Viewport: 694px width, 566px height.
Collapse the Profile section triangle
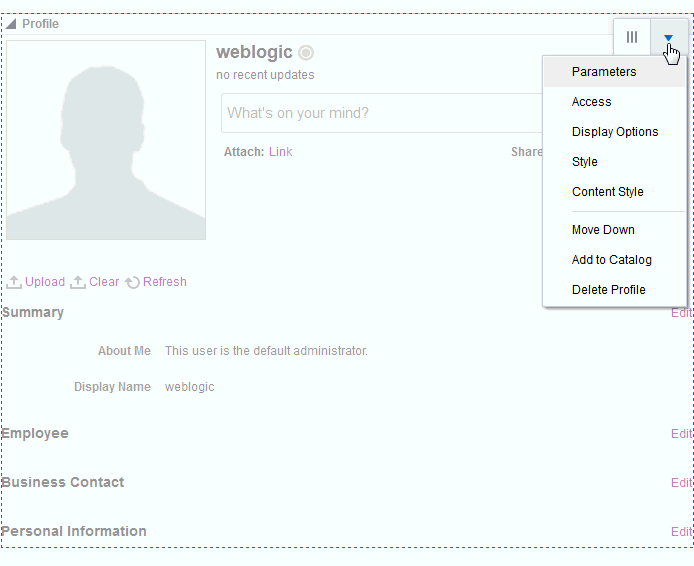click(11, 24)
